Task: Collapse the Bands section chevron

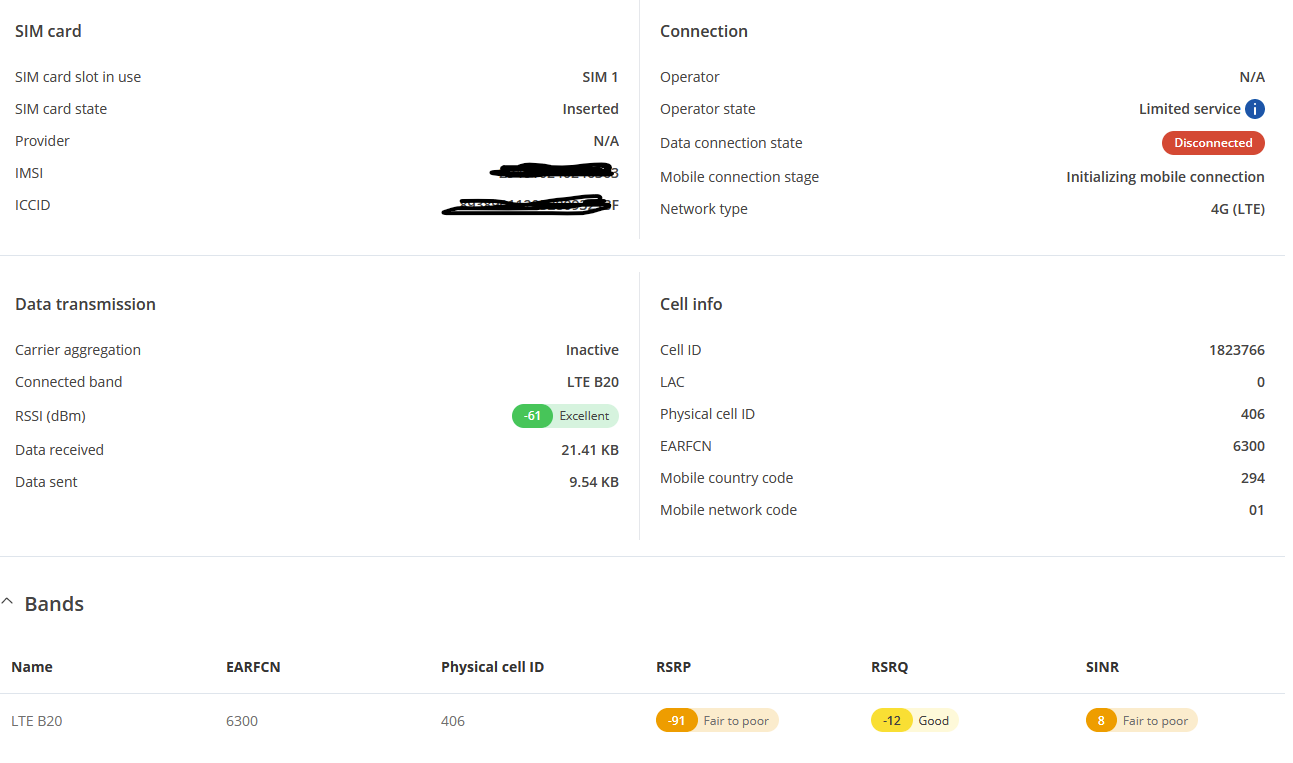Action: [8, 603]
